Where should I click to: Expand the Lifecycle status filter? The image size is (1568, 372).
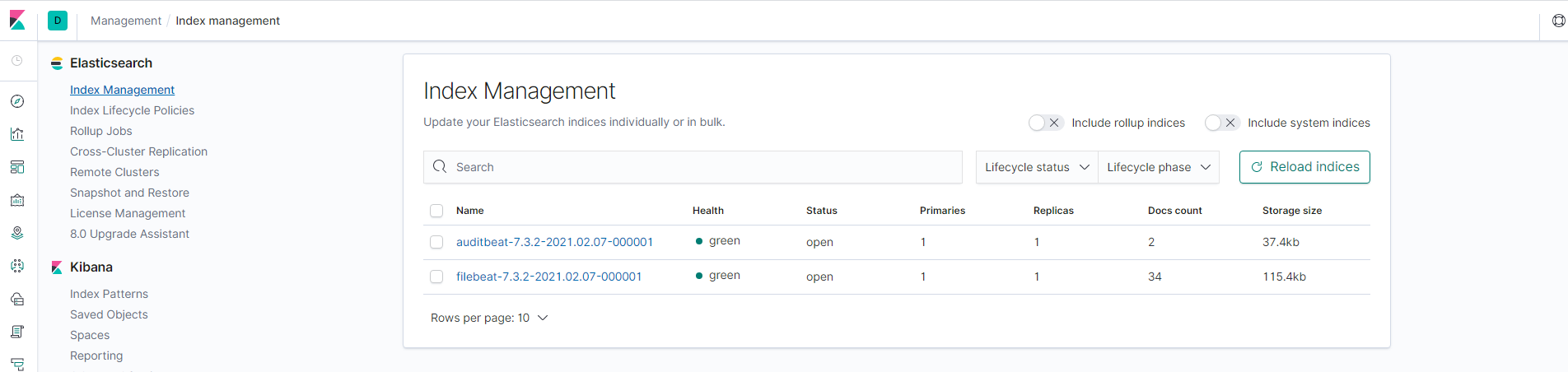point(1036,167)
